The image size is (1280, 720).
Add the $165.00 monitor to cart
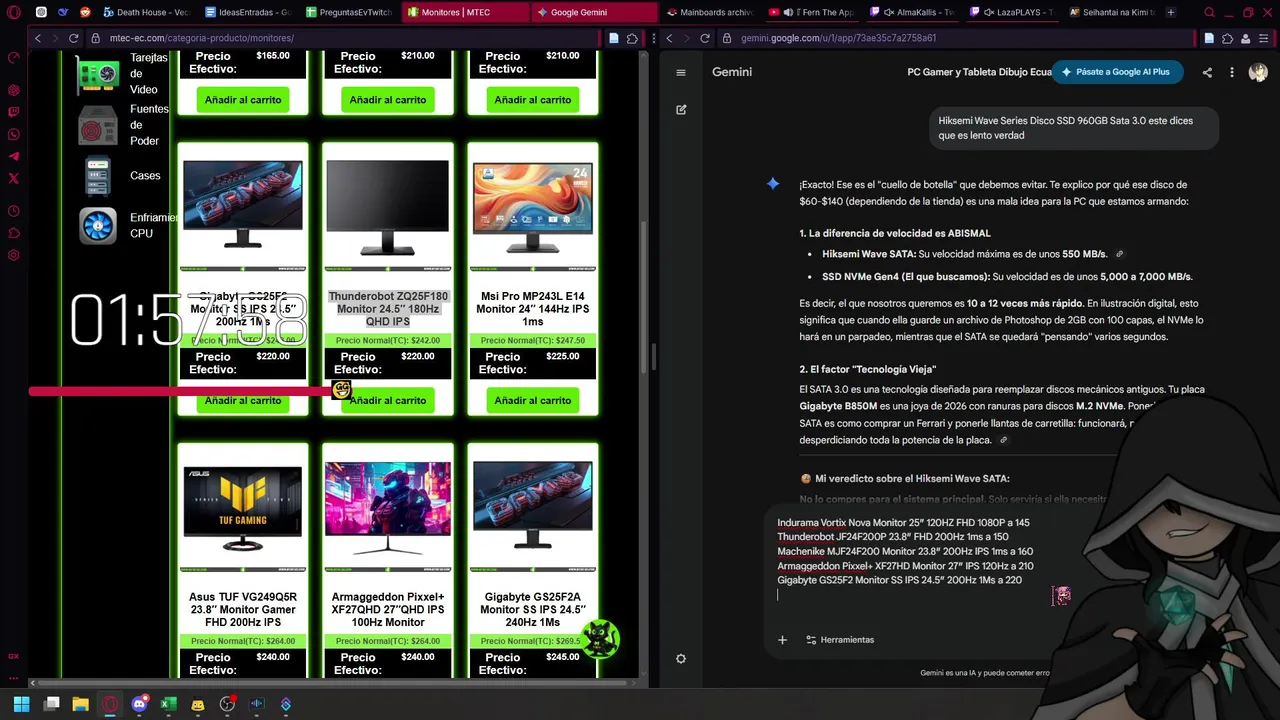tap(243, 100)
